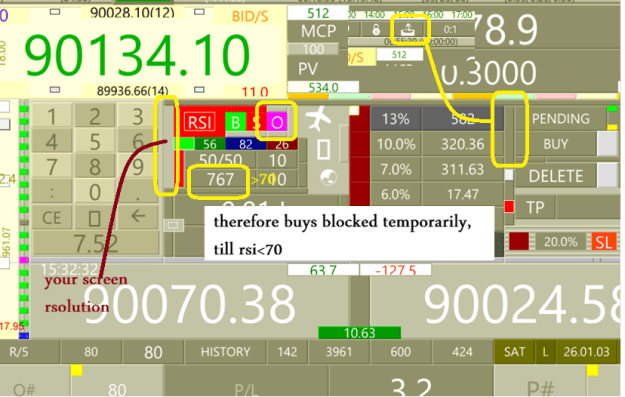This screenshot has height=397, width=625.
Task: Click the white checkbox right of BUY
Action: click(x=607, y=144)
